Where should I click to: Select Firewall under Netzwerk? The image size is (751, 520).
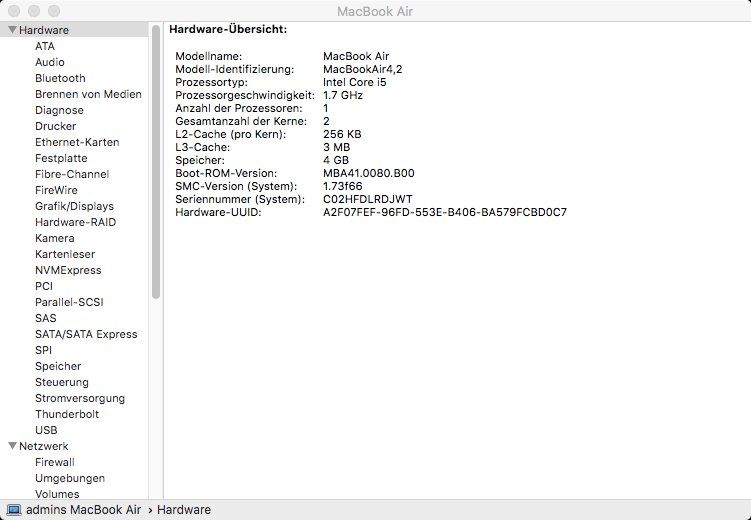click(55, 462)
